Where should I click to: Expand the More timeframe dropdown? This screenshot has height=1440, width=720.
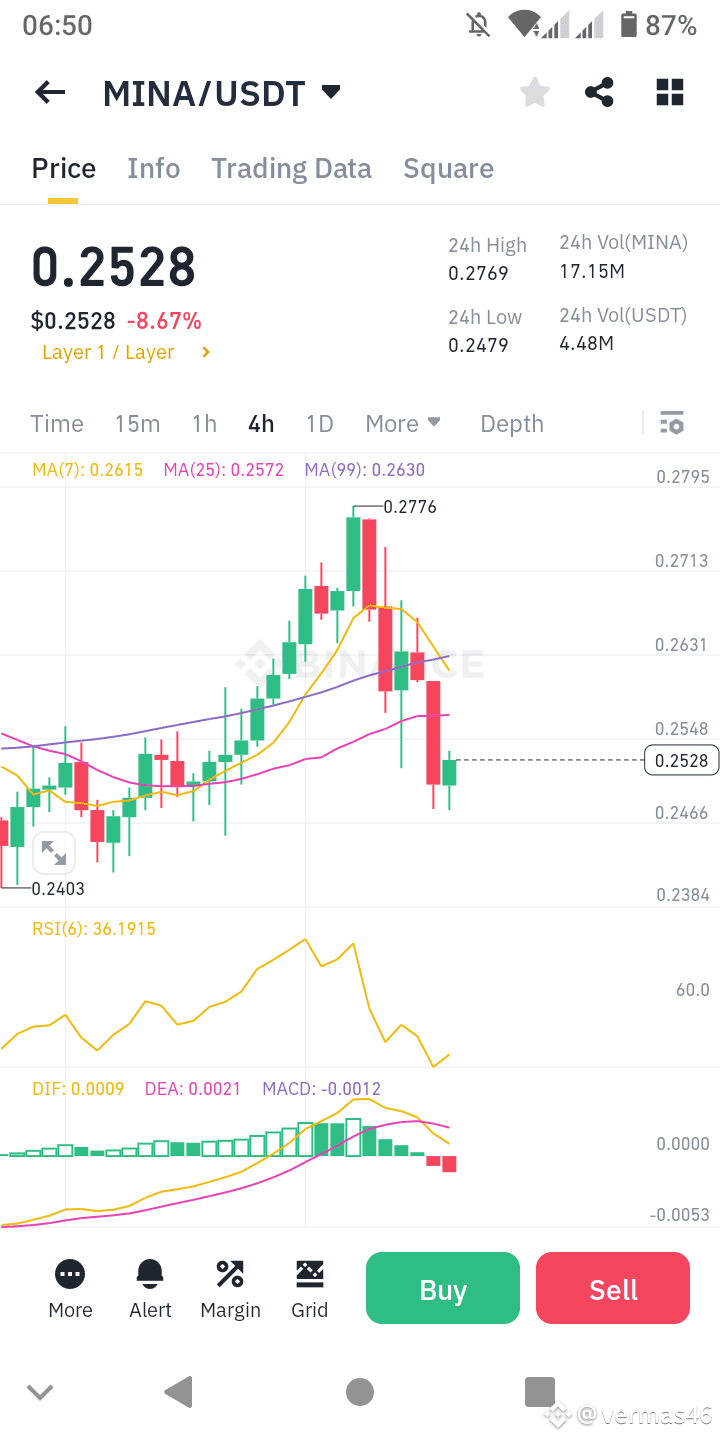click(x=403, y=423)
